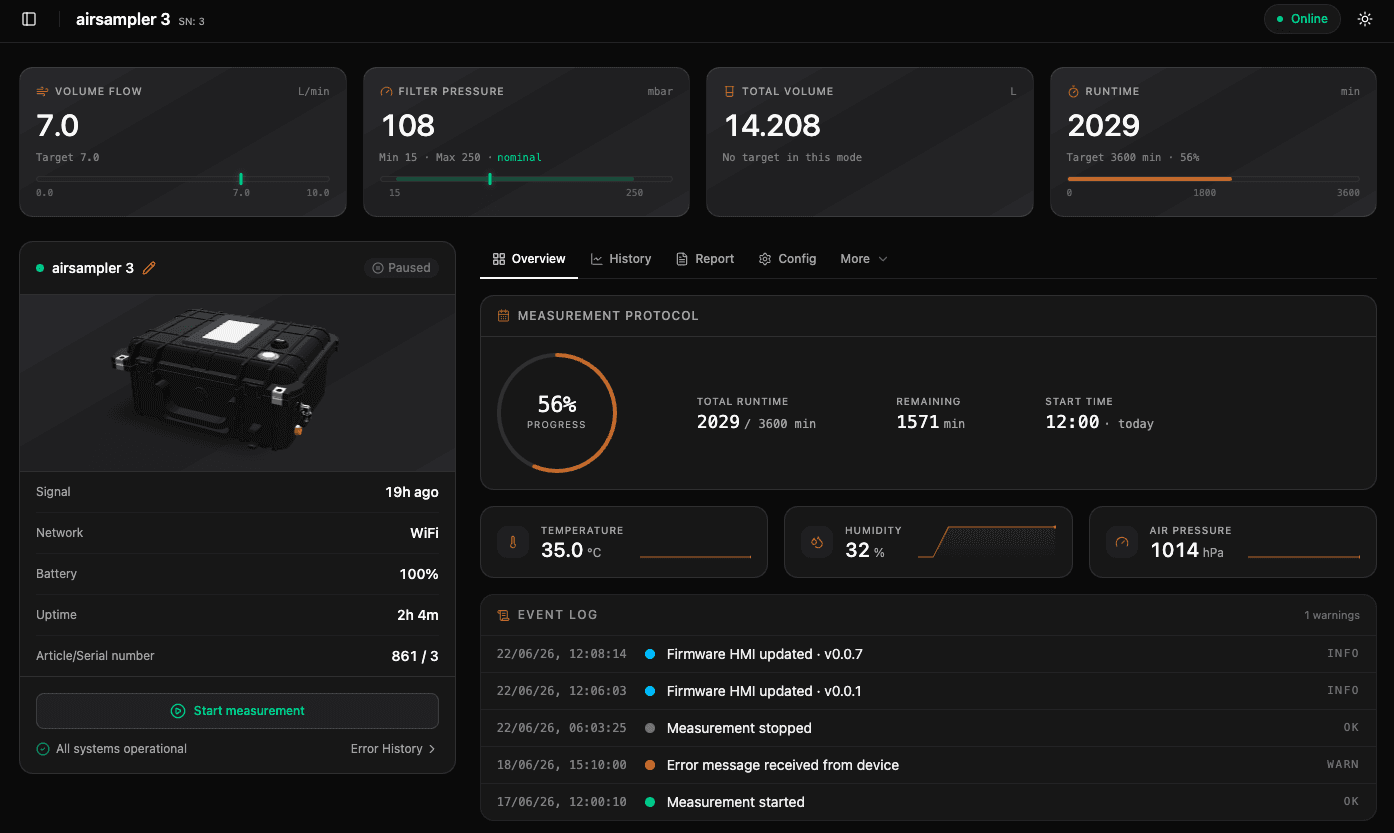This screenshot has height=833, width=1394.
Task: Click the air pressure 1014 hPa value
Action: tap(1187, 551)
